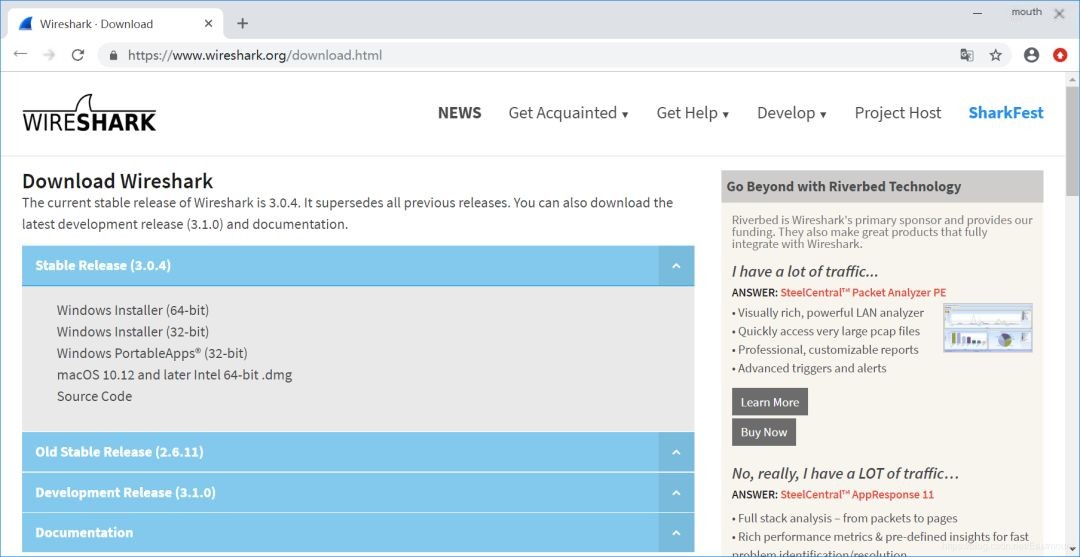This screenshot has height=557, width=1080.
Task: Click the Buy Now button
Action: pyautogui.click(x=764, y=432)
